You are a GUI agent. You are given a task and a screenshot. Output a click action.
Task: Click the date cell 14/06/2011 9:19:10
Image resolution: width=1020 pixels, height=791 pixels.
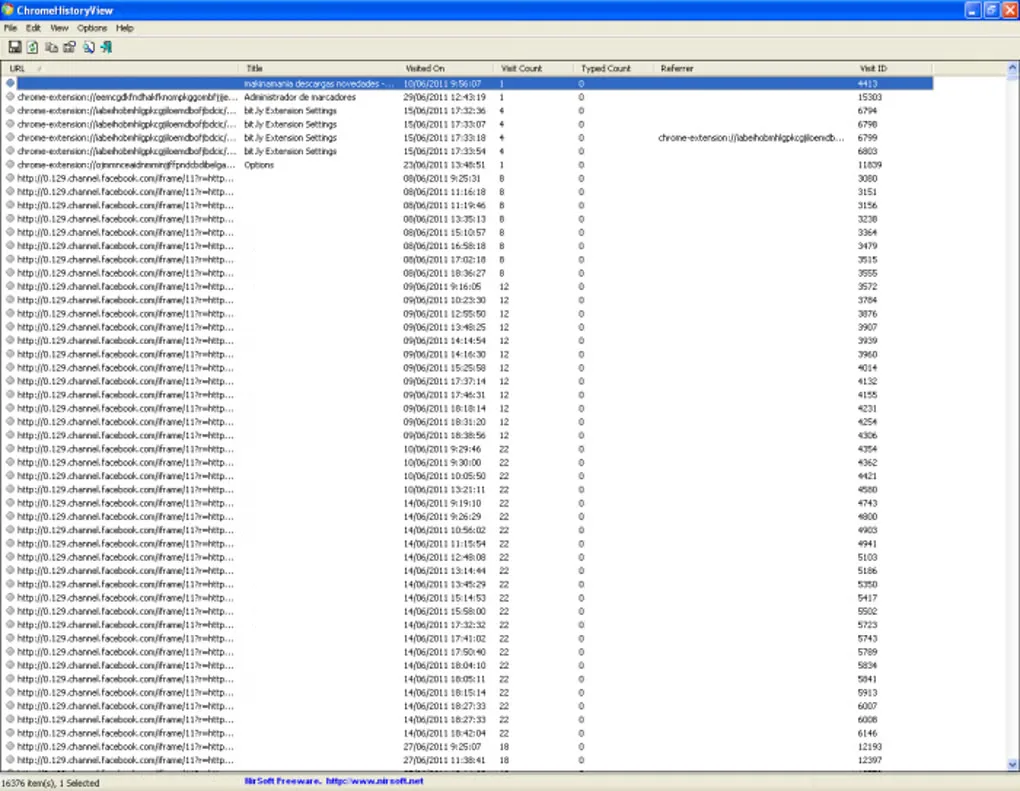[x=442, y=503]
